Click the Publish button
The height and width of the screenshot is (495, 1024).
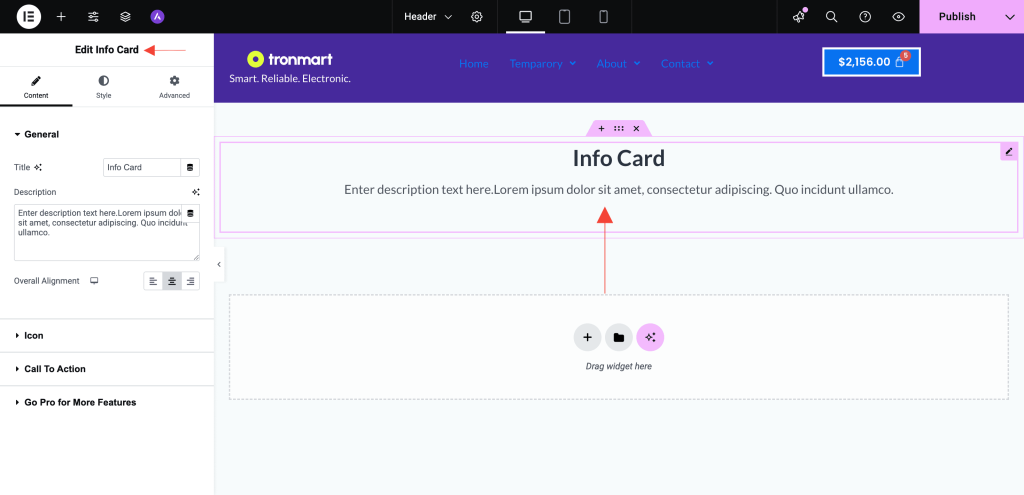click(957, 17)
